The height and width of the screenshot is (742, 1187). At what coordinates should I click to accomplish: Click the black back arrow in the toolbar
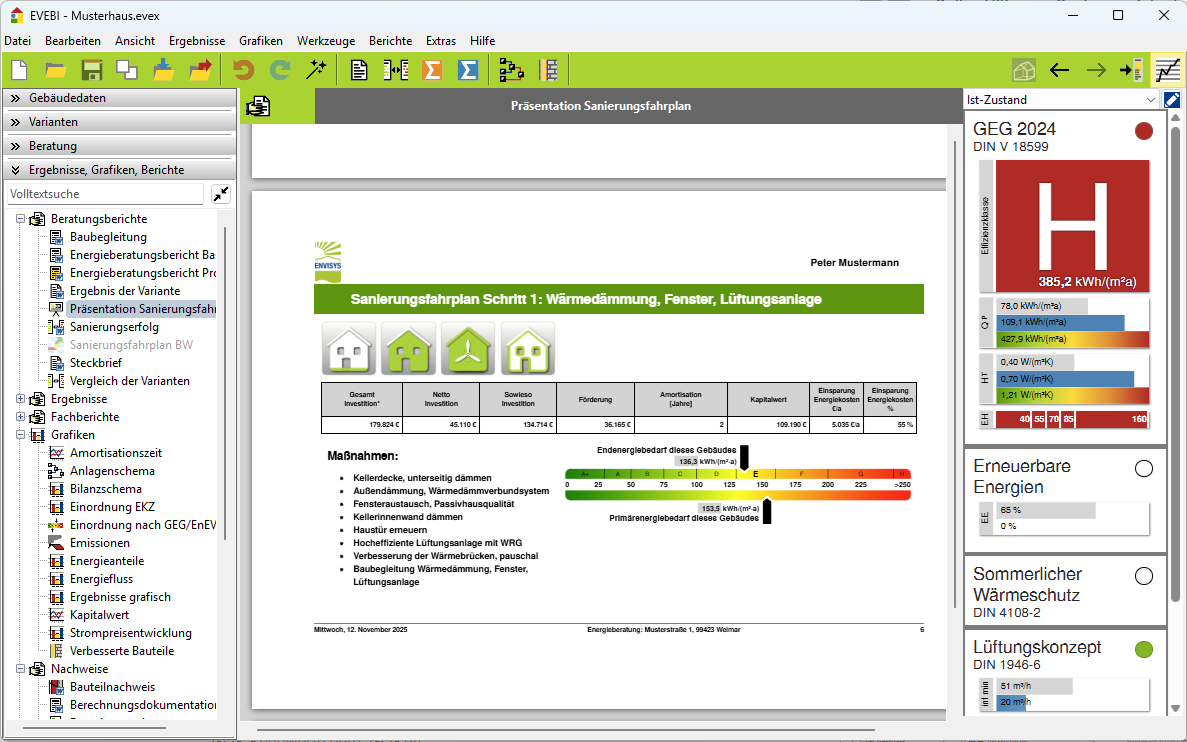point(1060,70)
